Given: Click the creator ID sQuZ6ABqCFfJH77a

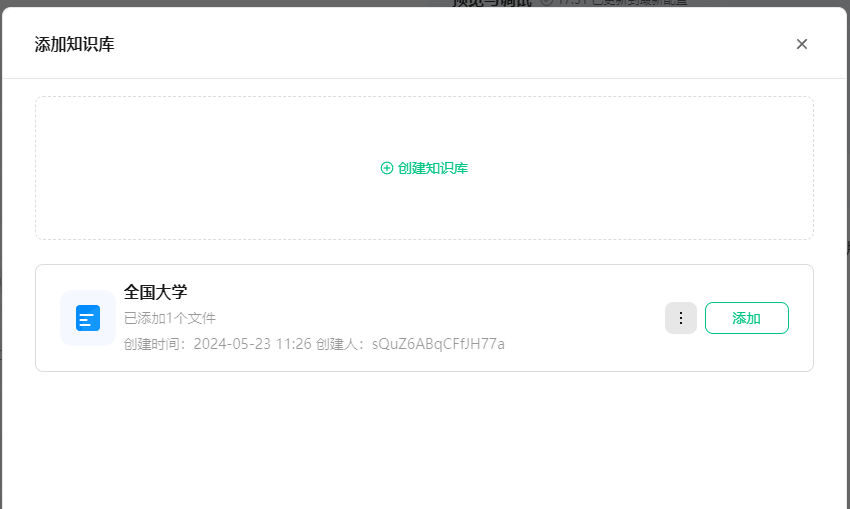Looking at the screenshot, I should [x=438, y=344].
